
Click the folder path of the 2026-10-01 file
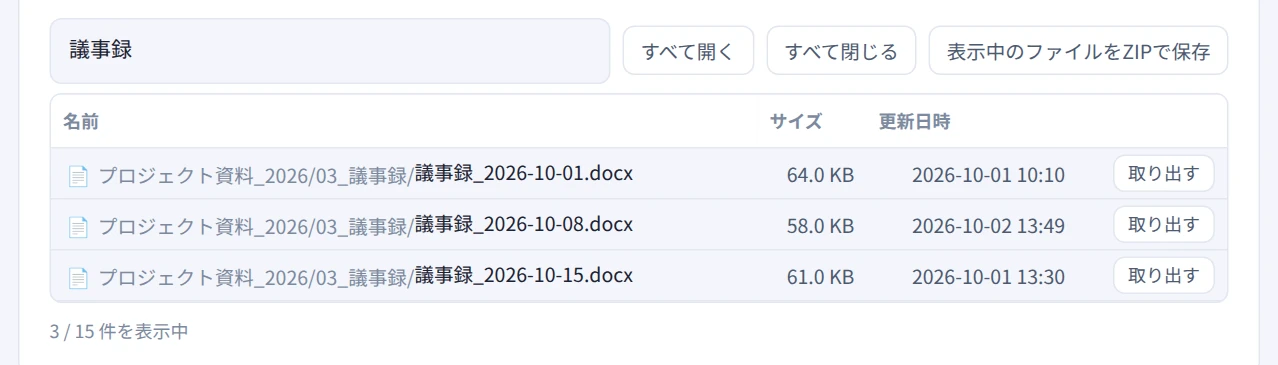click(255, 175)
